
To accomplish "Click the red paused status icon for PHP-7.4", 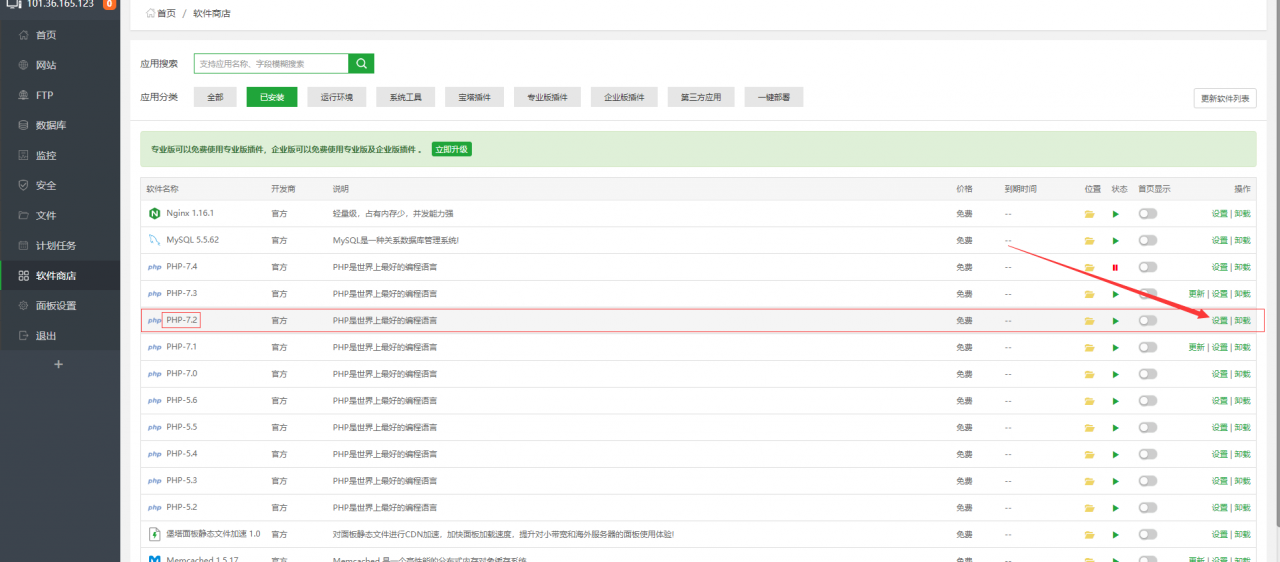I will (x=1116, y=267).
